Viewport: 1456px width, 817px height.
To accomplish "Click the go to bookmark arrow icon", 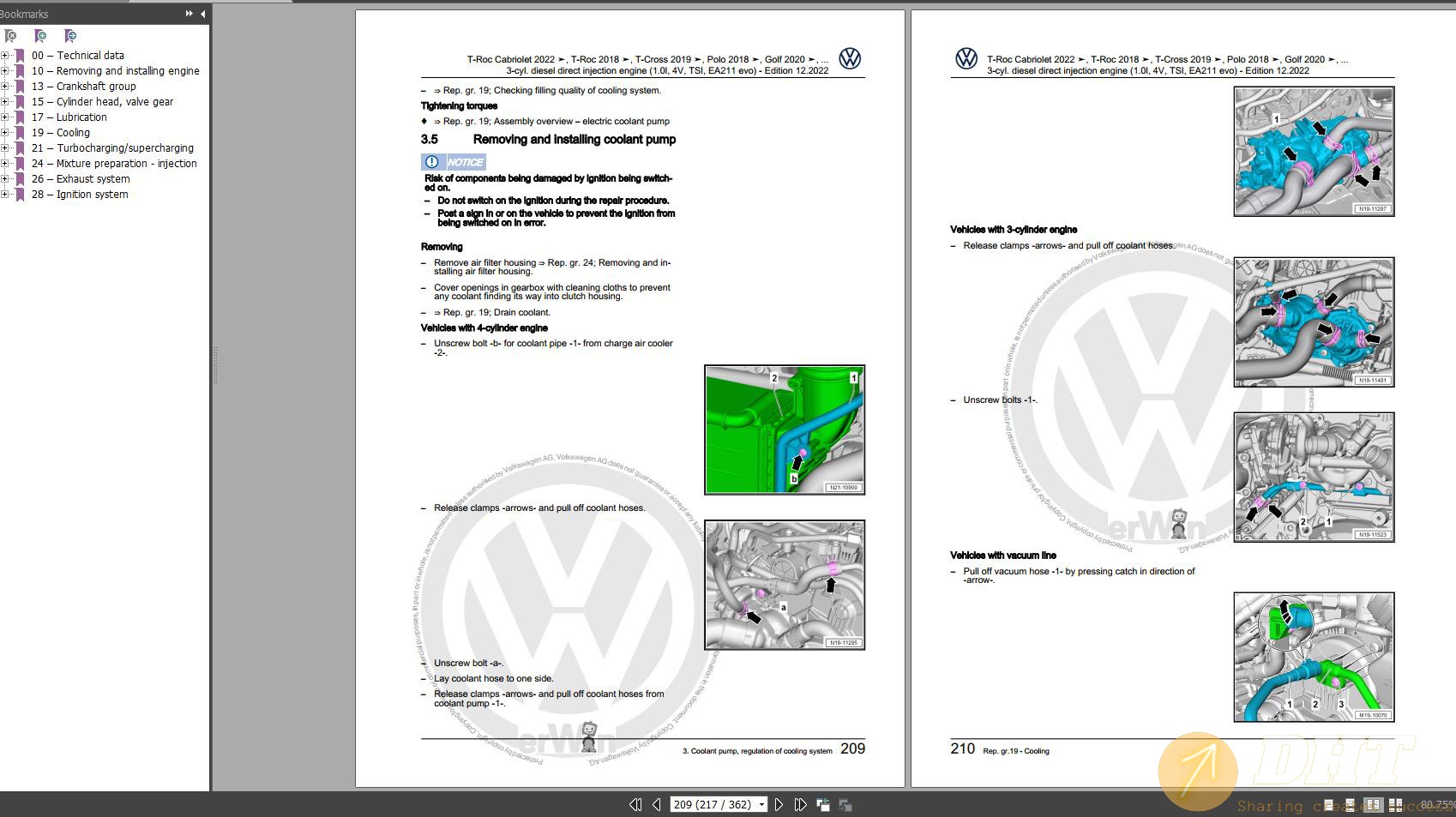I will tap(70, 36).
